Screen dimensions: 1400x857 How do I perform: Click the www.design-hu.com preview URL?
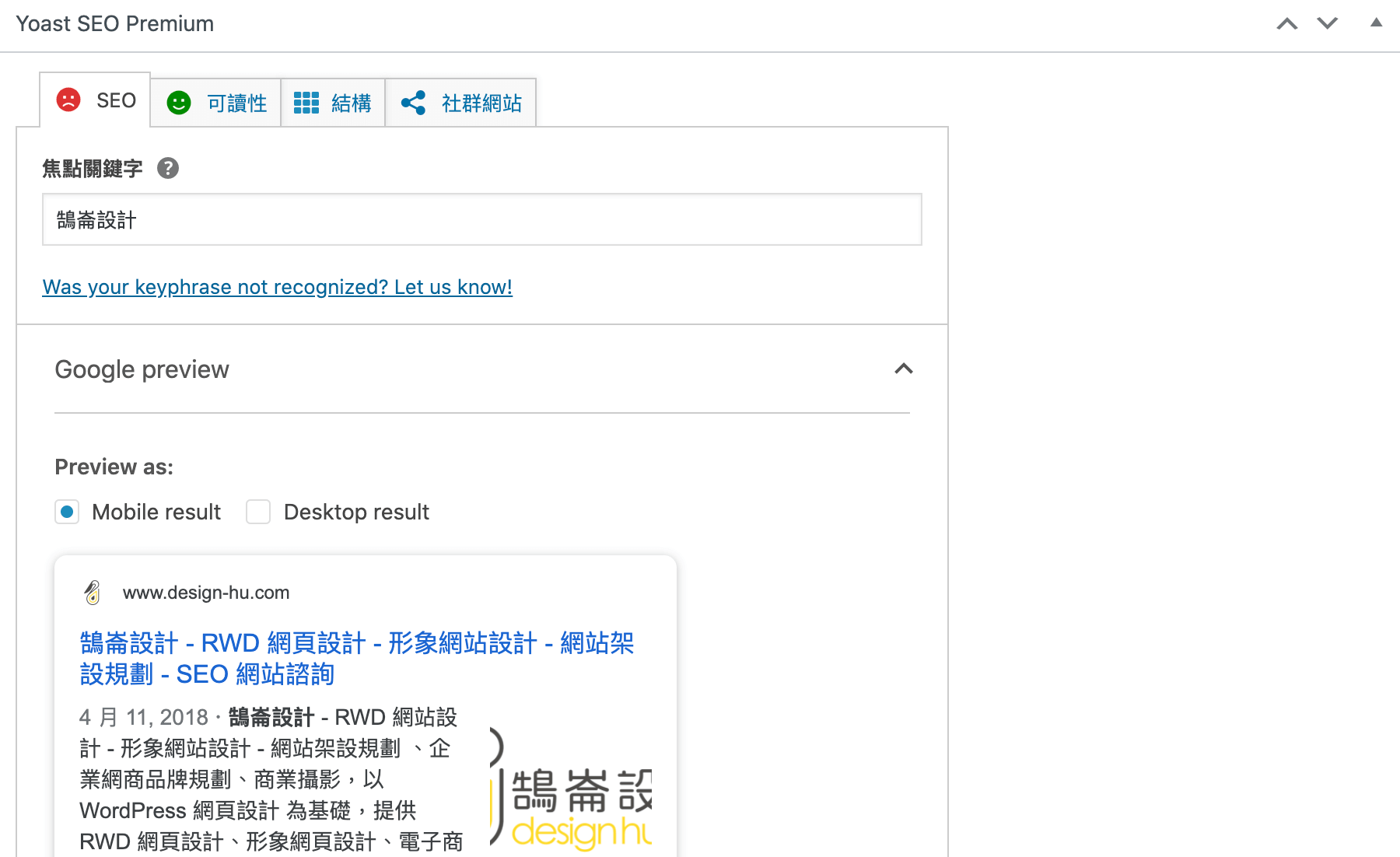point(206,593)
